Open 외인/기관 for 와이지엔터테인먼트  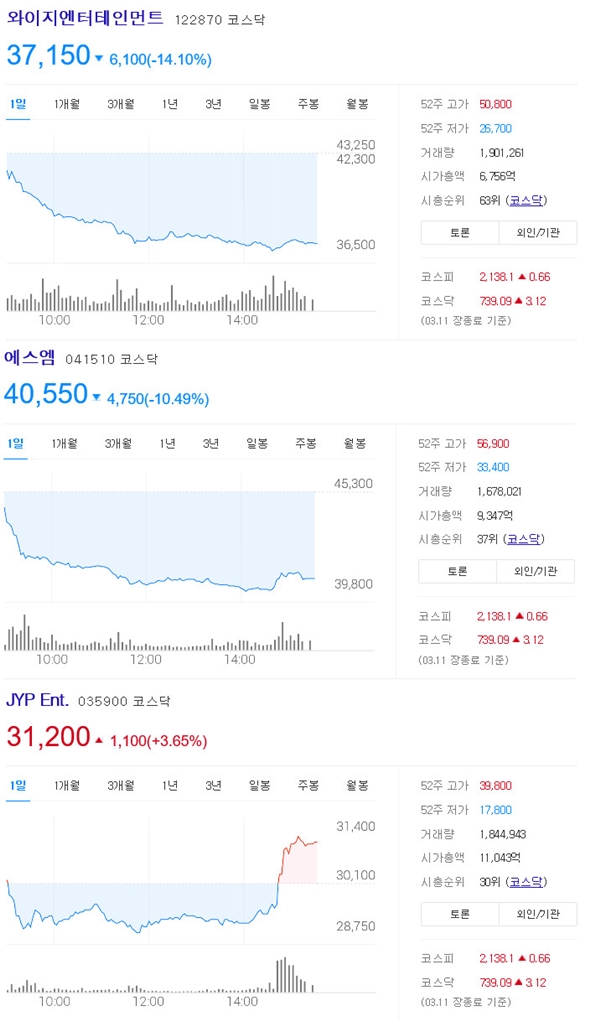[537, 232]
